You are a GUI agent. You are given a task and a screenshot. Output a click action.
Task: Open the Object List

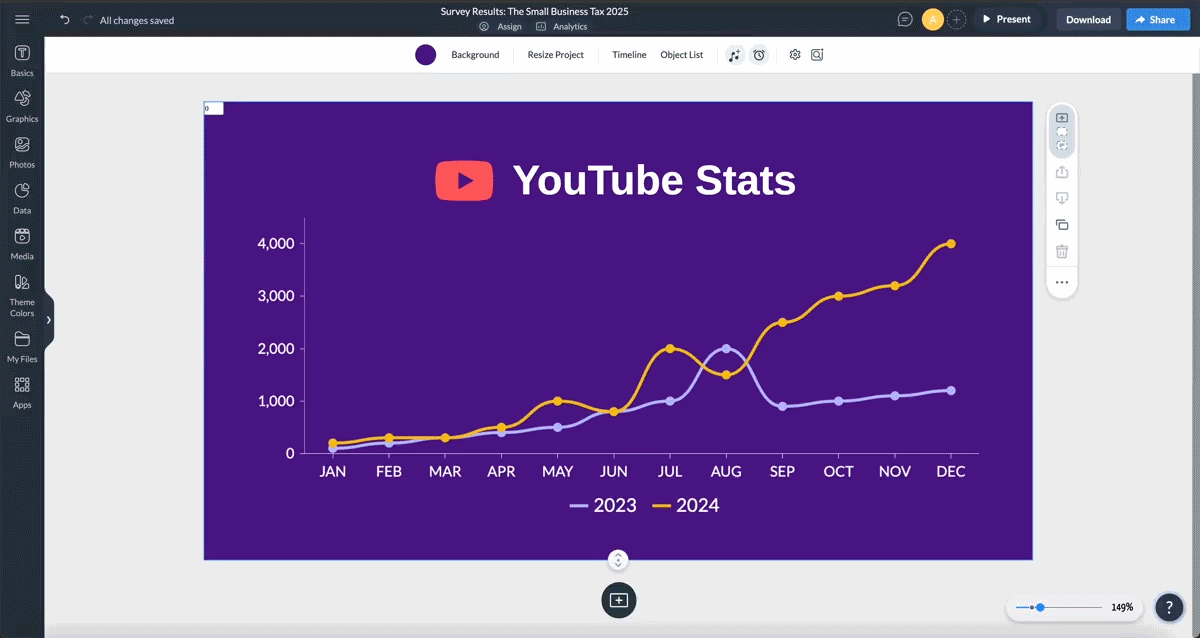[681, 55]
